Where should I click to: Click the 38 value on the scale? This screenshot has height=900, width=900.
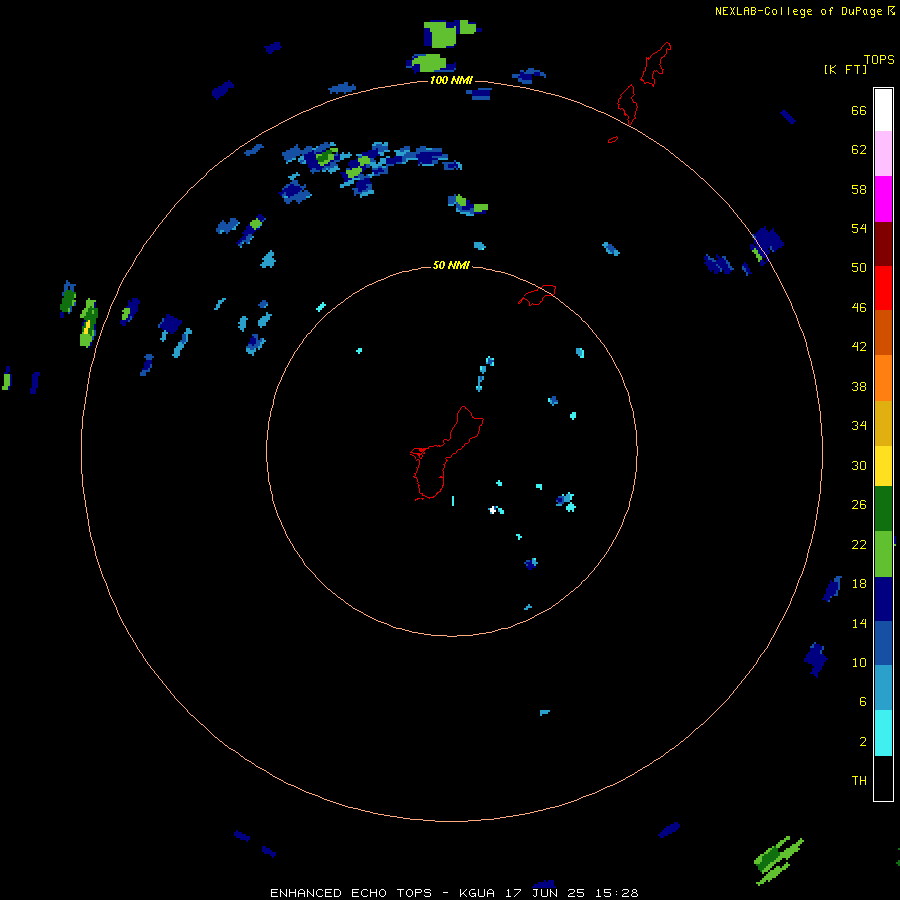point(859,386)
